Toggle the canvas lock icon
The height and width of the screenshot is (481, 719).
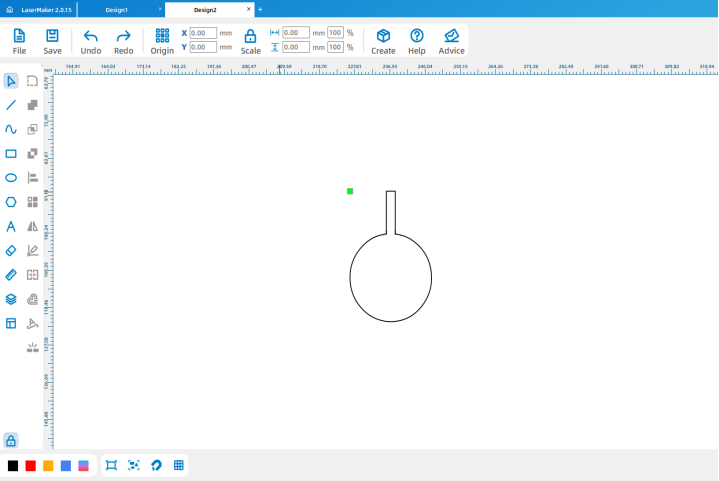(x=11, y=441)
